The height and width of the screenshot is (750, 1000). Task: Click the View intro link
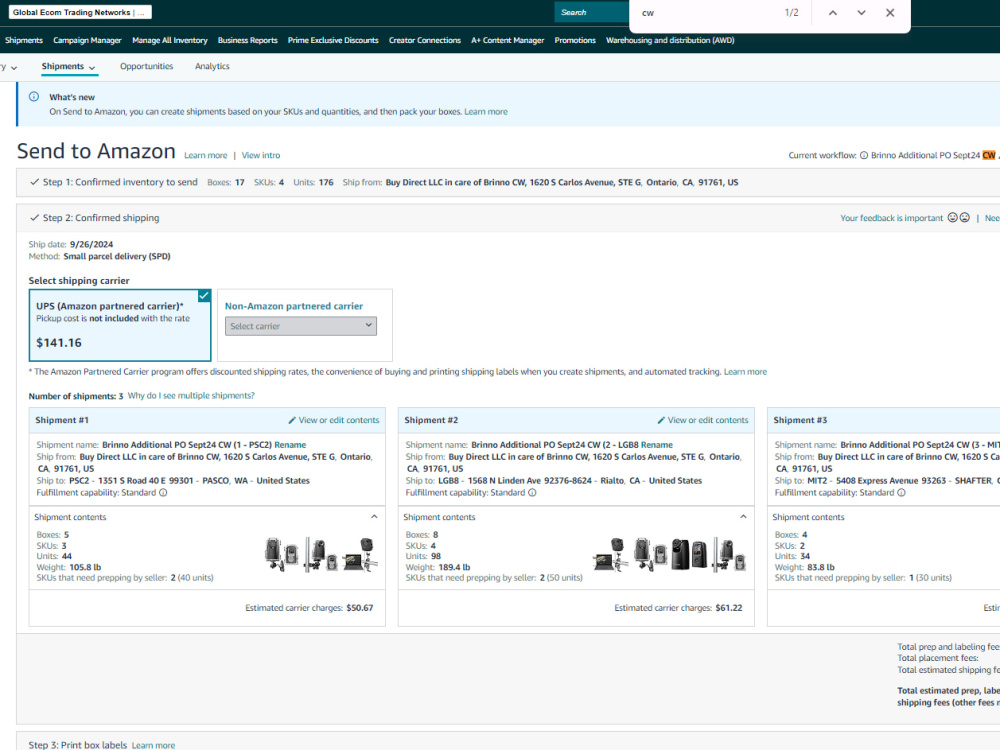pos(261,156)
